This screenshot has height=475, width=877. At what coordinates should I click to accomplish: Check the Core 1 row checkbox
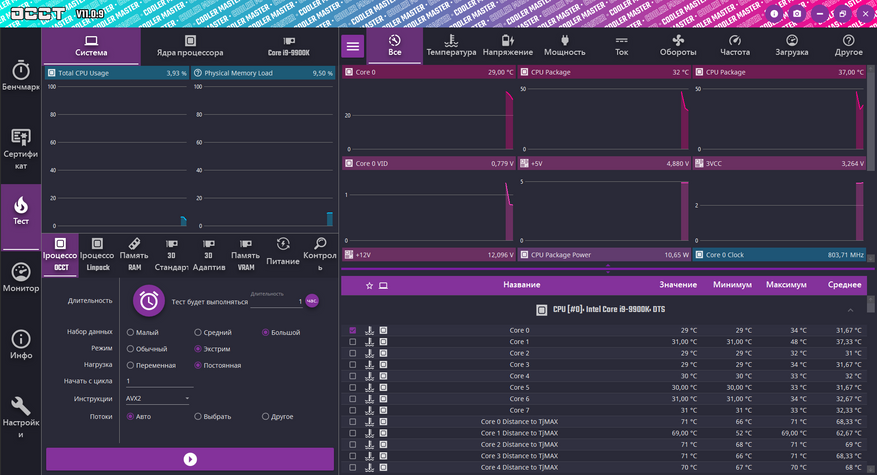point(352,342)
